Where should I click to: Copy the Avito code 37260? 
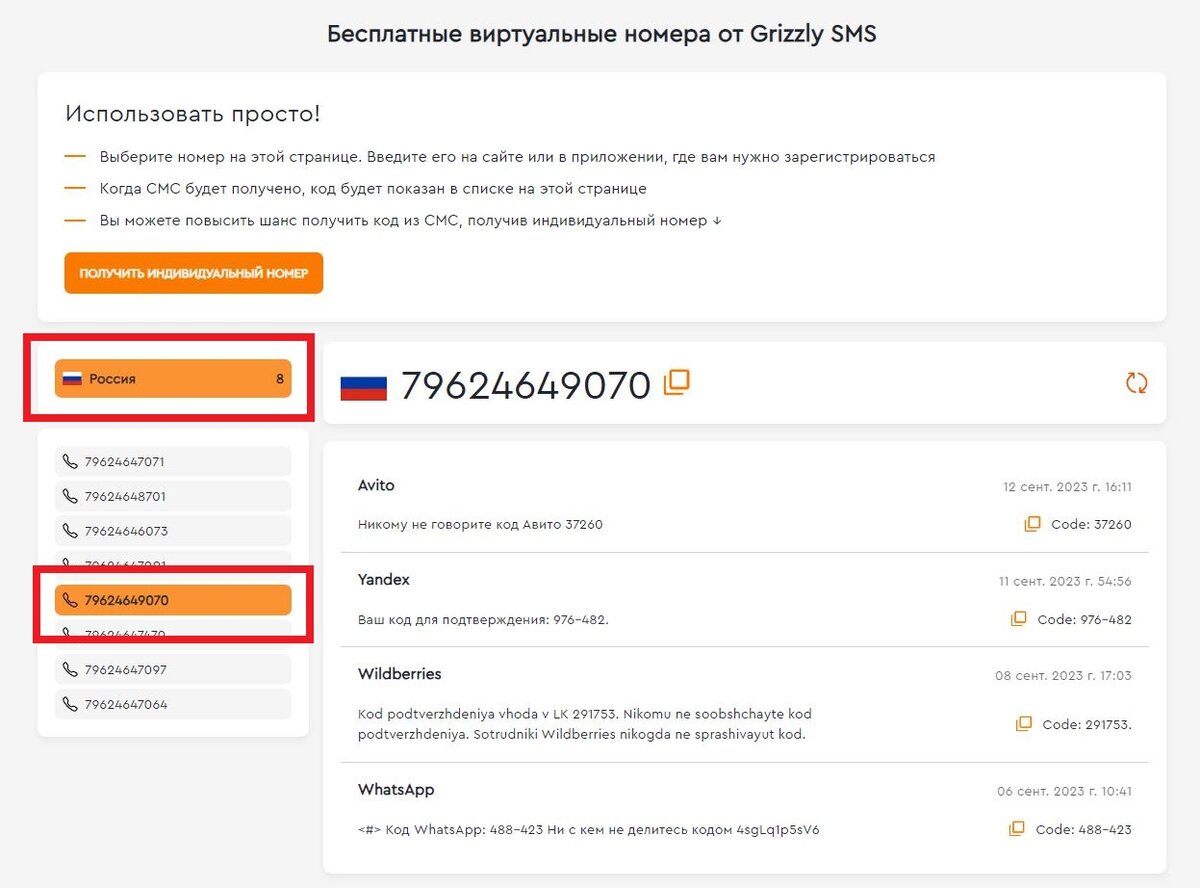tap(1032, 524)
